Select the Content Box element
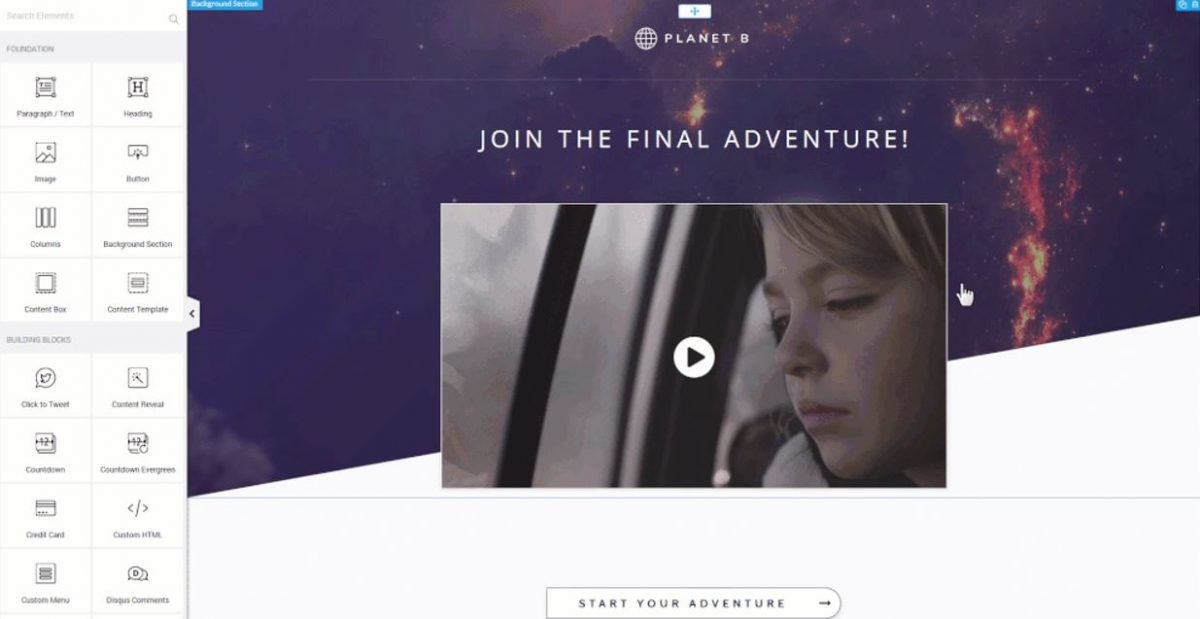The image size is (1200, 619). point(46,290)
